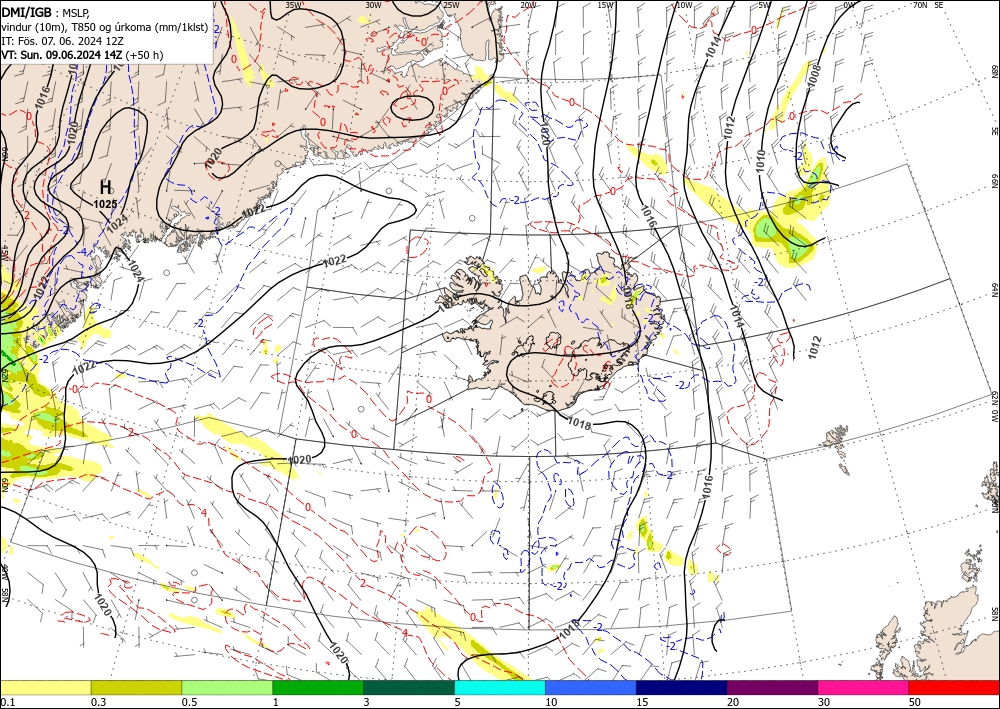Pick the cyan 5 mm legend swatch

click(x=500, y=687)
